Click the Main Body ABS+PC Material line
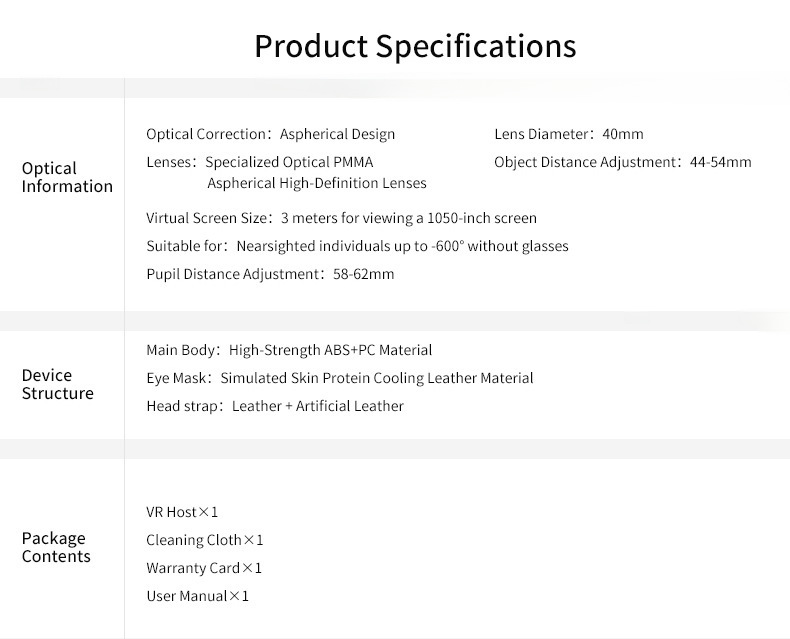The width and height of the screenshot is (790, 639). pyautogui.click(x=289, y=350)
